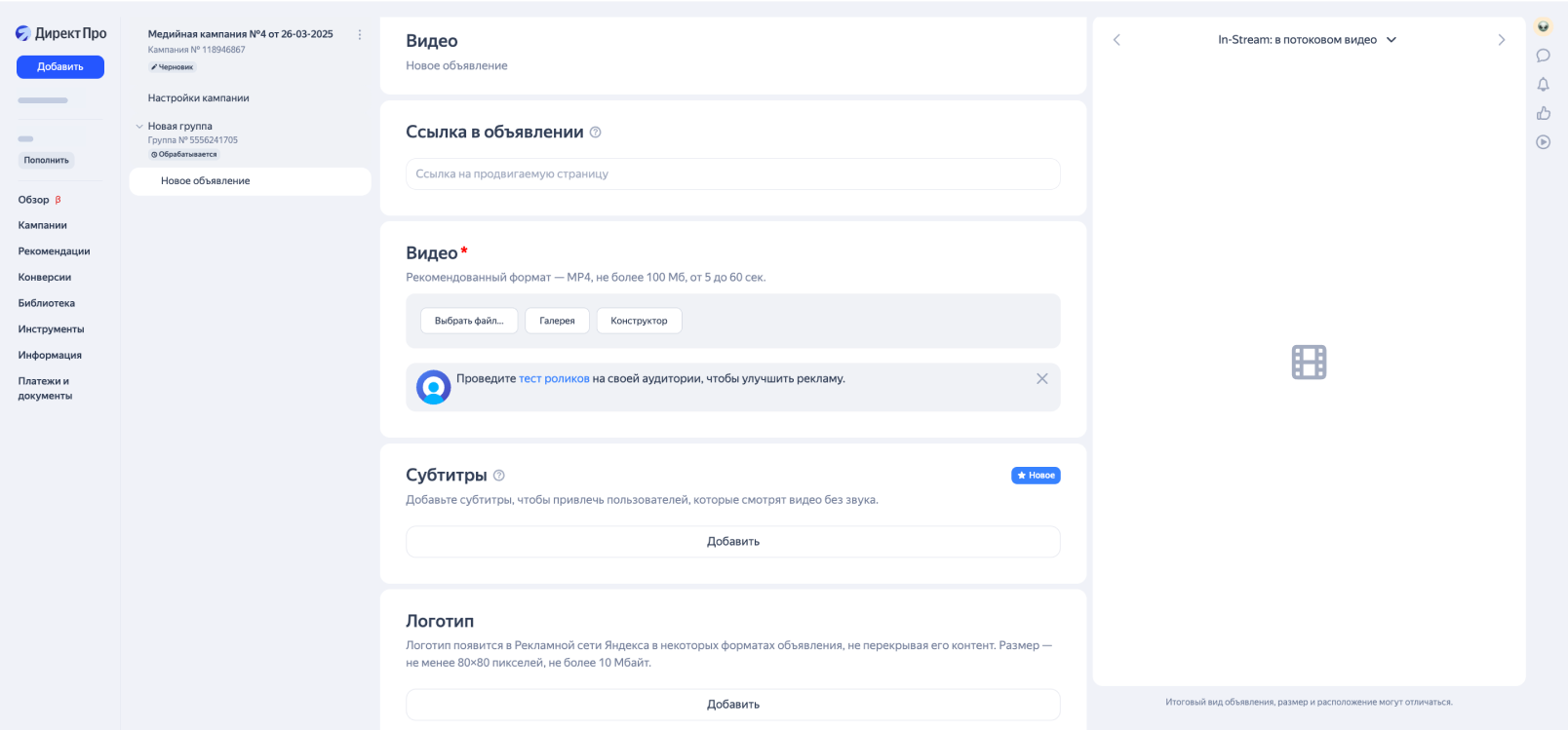Click the film placeholder in the preview
The image size is (1568, 730).
pos(1309,363)
